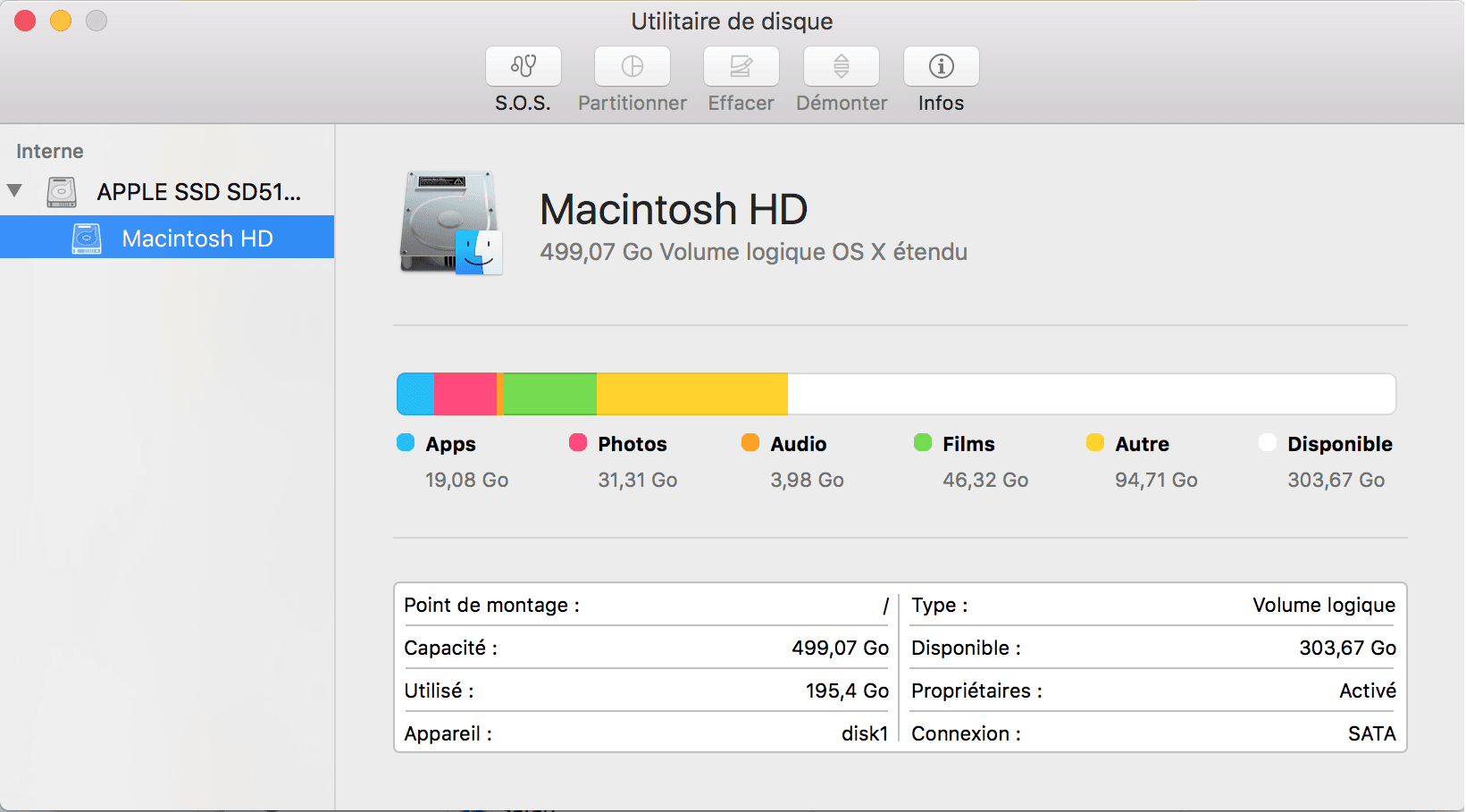Select APPLE SSD SD51... disk

[167, 192]
